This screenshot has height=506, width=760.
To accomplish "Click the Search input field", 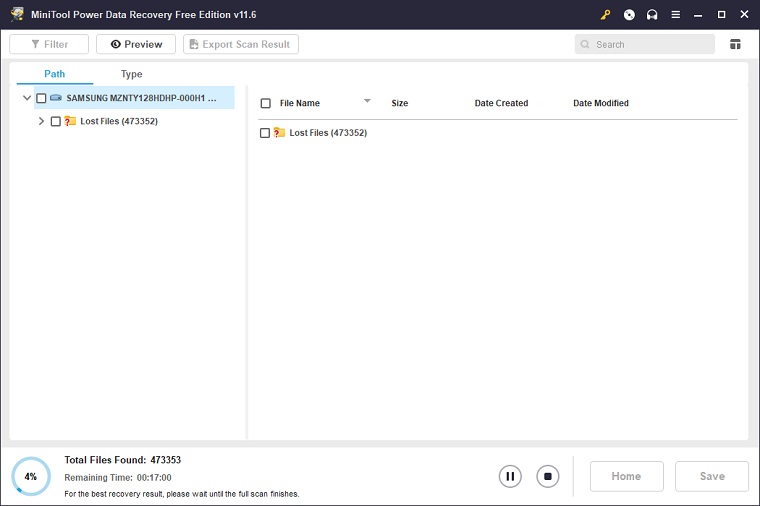I will [644, 44].
